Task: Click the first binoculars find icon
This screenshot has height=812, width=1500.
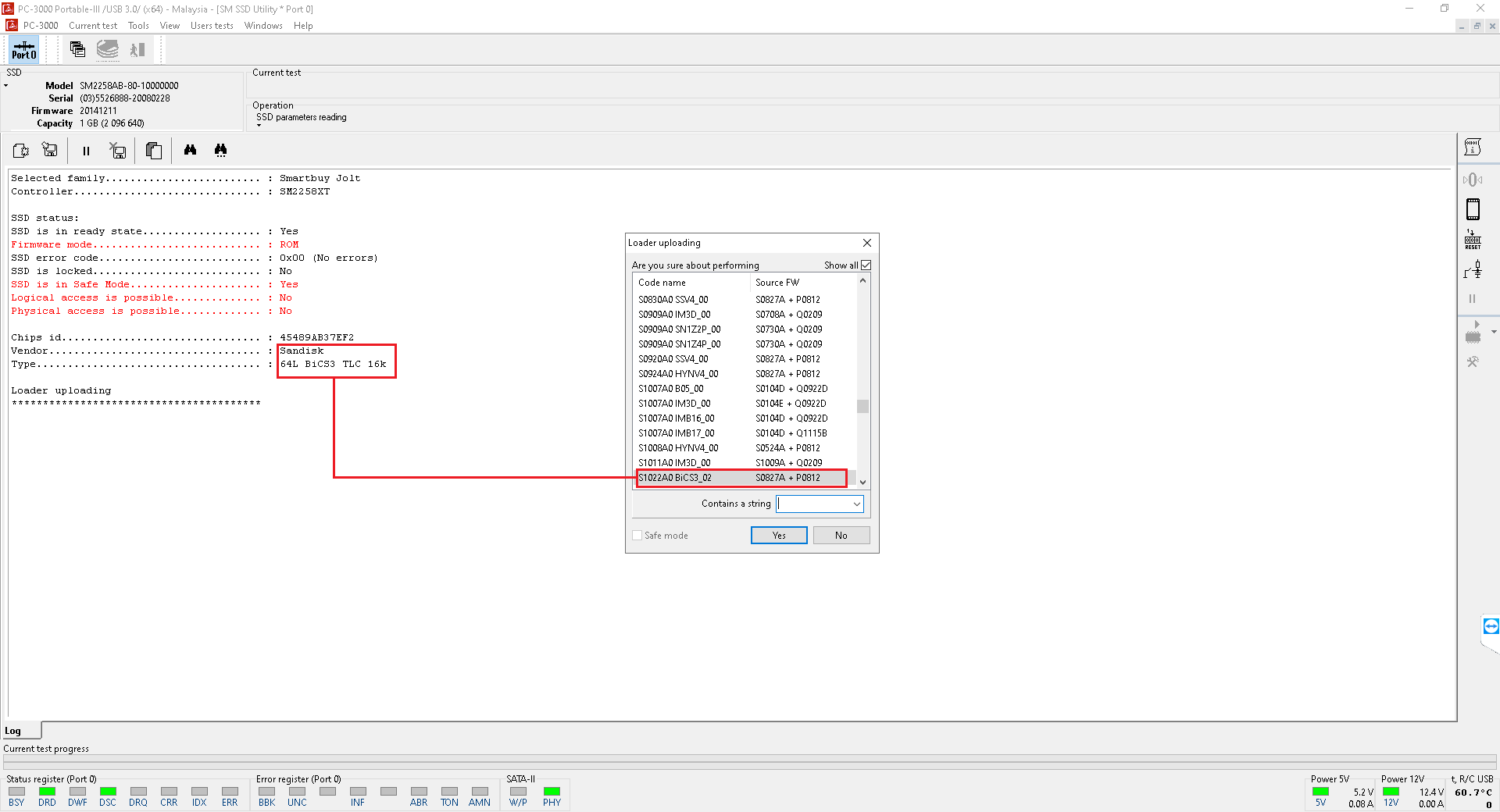Action: pos(190,150)
